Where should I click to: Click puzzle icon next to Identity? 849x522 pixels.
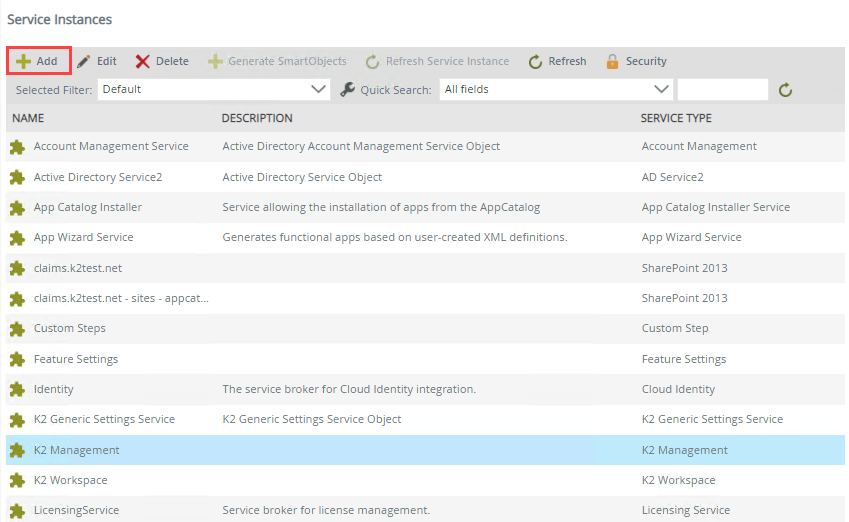[17, 389]
